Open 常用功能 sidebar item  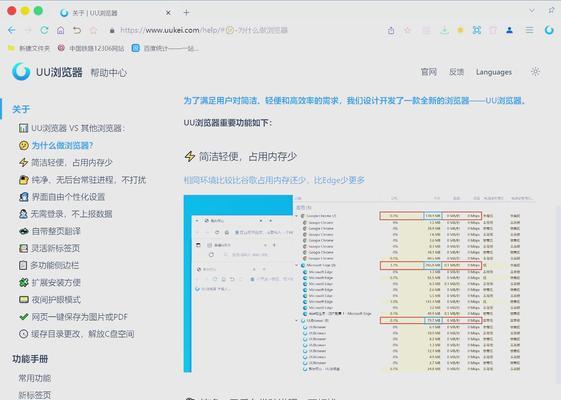pos(35,378)
